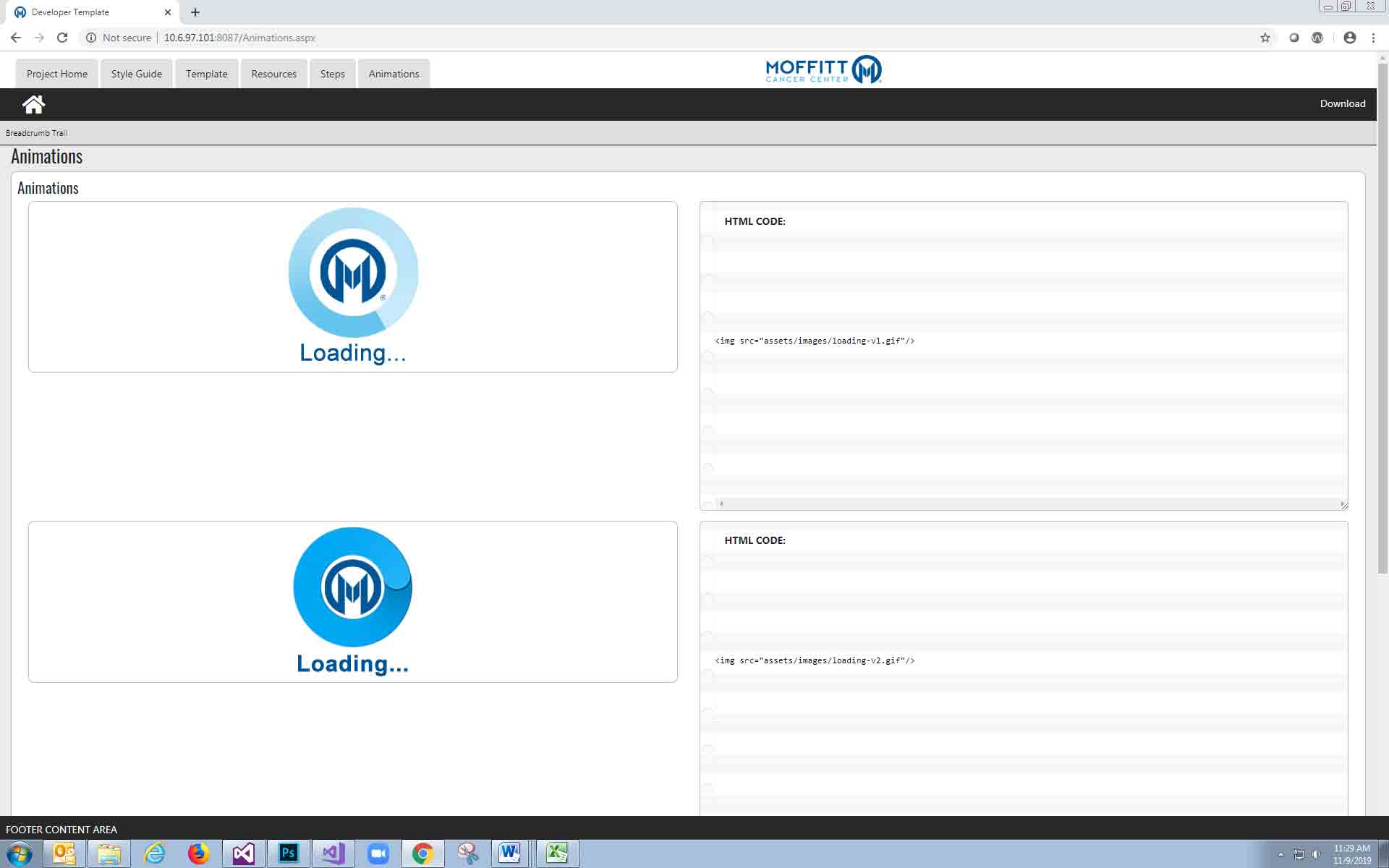Switch to the Style Guide tab
The image size is (1389, 868).
click(x=136, y=74)
